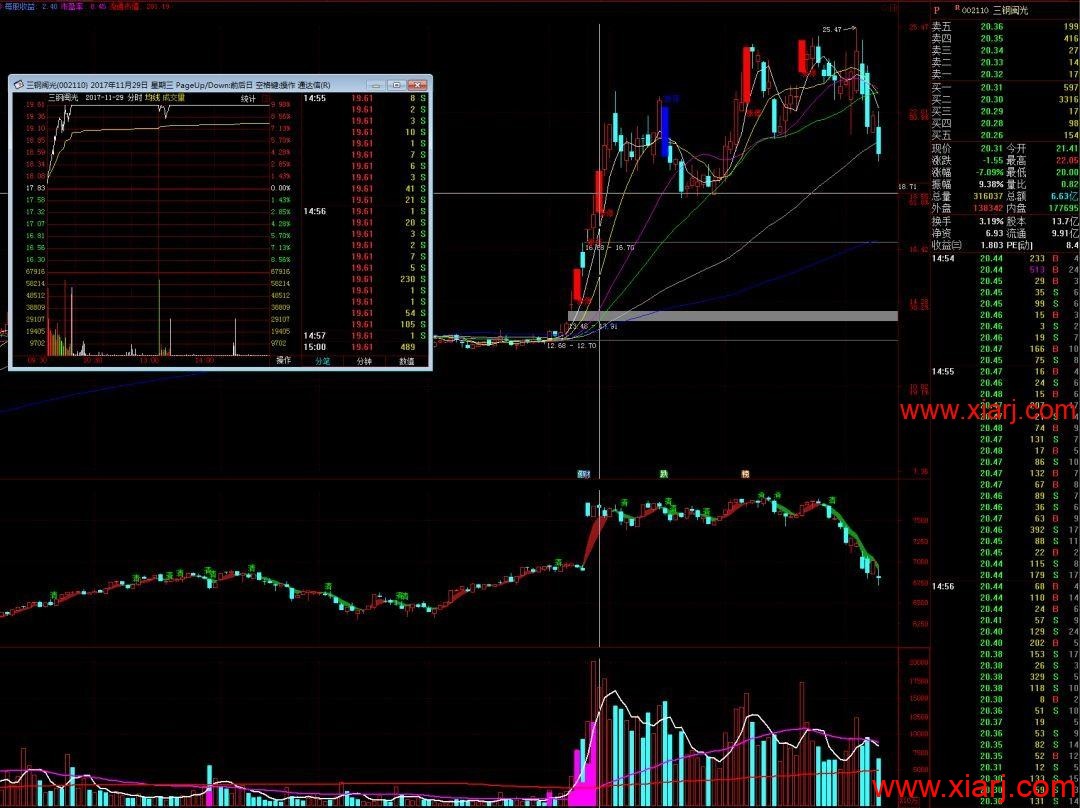Click the 收益(三) value 1.803
The height and width of the screenshot is (808, 1080).
click(991, 245)
